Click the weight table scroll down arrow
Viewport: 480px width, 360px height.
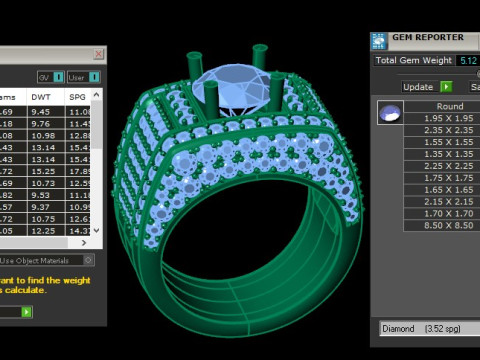[x=97, y=230]
